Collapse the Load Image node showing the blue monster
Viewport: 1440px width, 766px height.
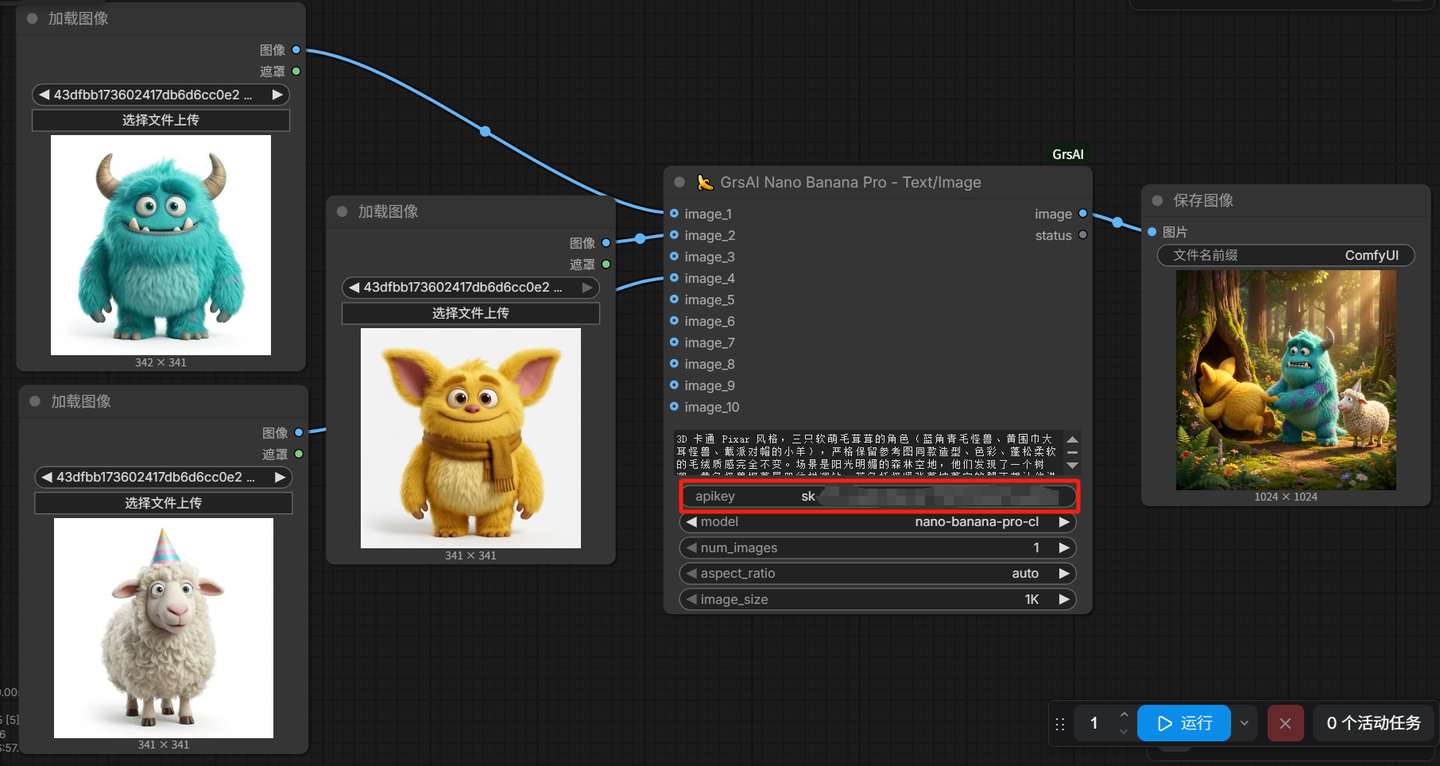(33, 19)
